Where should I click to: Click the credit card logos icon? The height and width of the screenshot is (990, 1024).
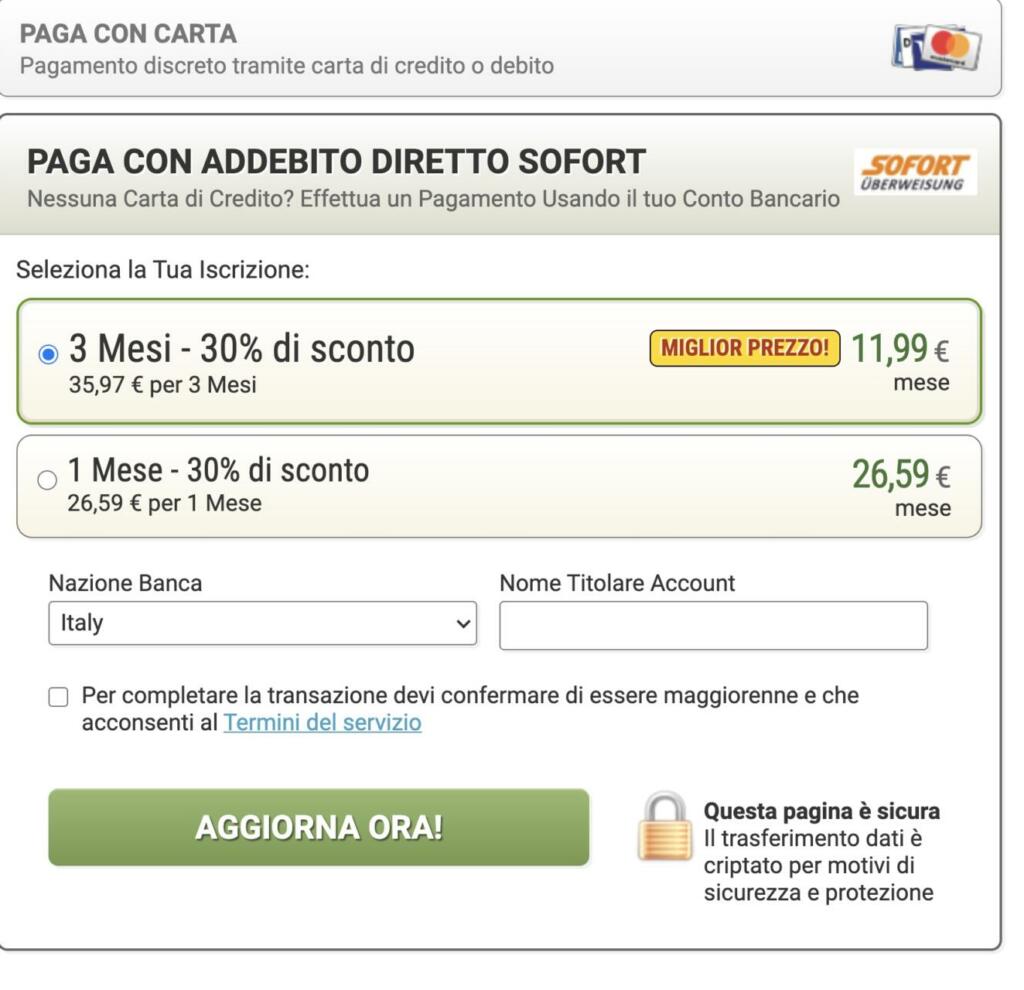[x=936, y=47]
